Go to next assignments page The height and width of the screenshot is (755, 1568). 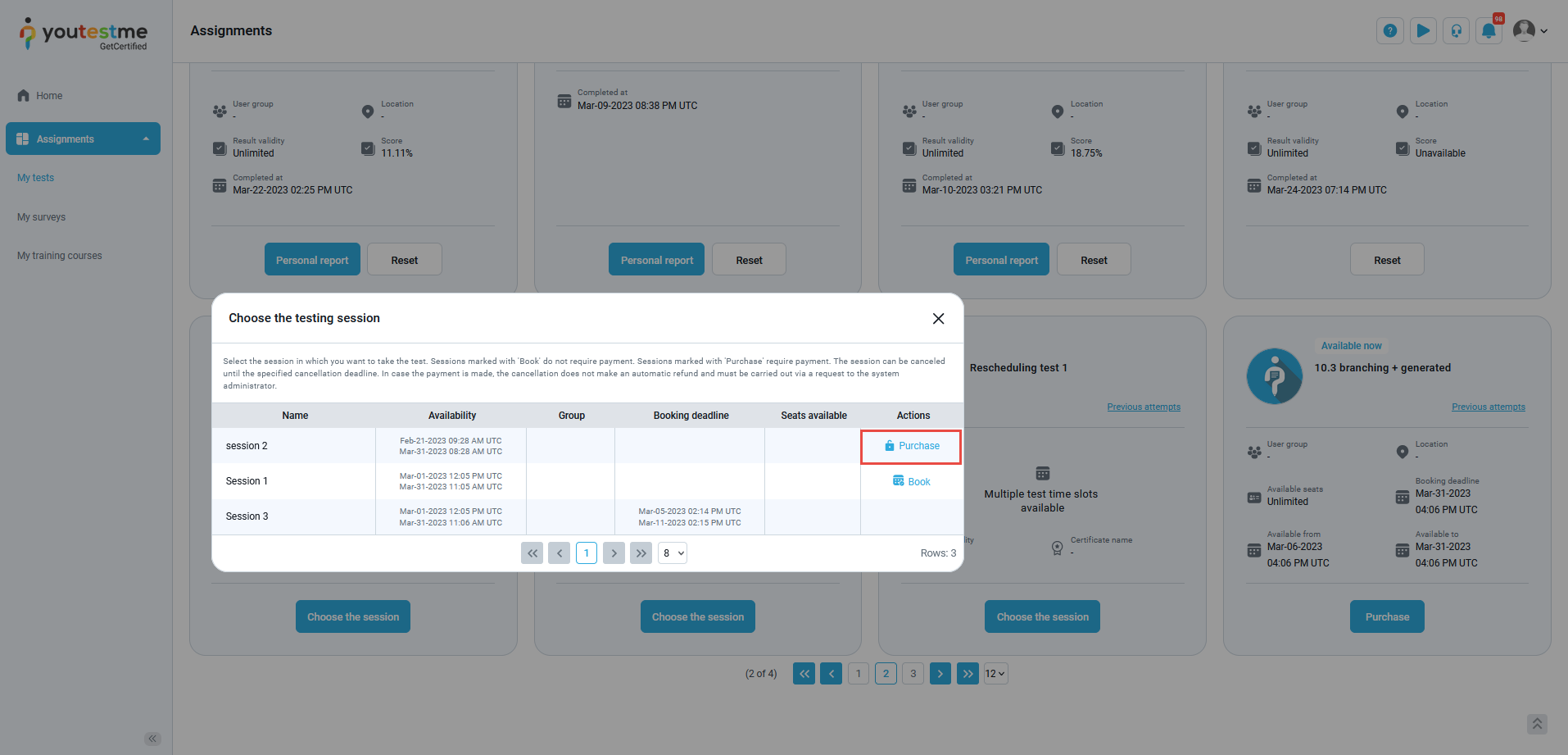tap(940, 674)
